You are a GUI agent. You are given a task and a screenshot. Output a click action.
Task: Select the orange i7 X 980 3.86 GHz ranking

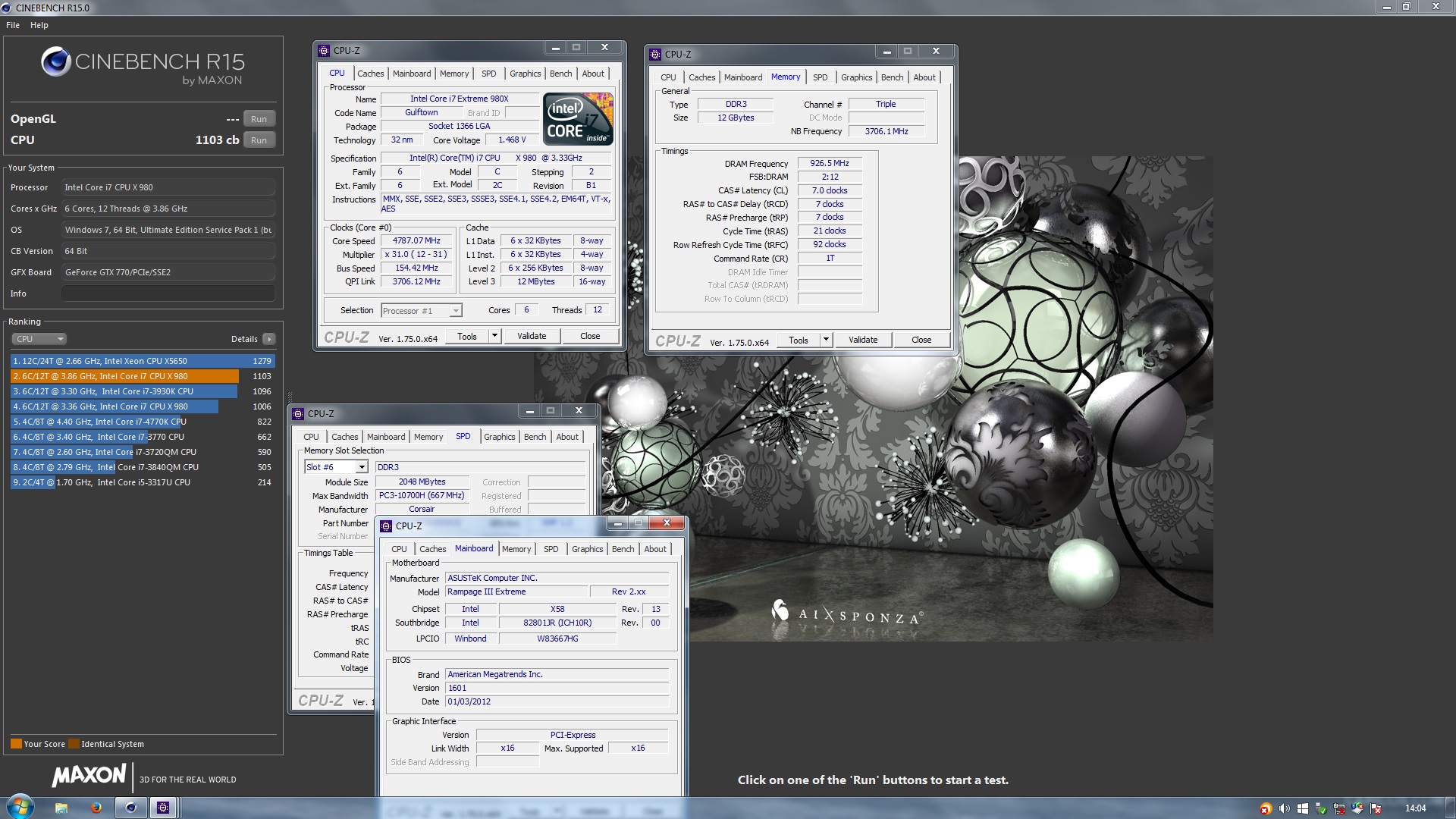point(142,376)
